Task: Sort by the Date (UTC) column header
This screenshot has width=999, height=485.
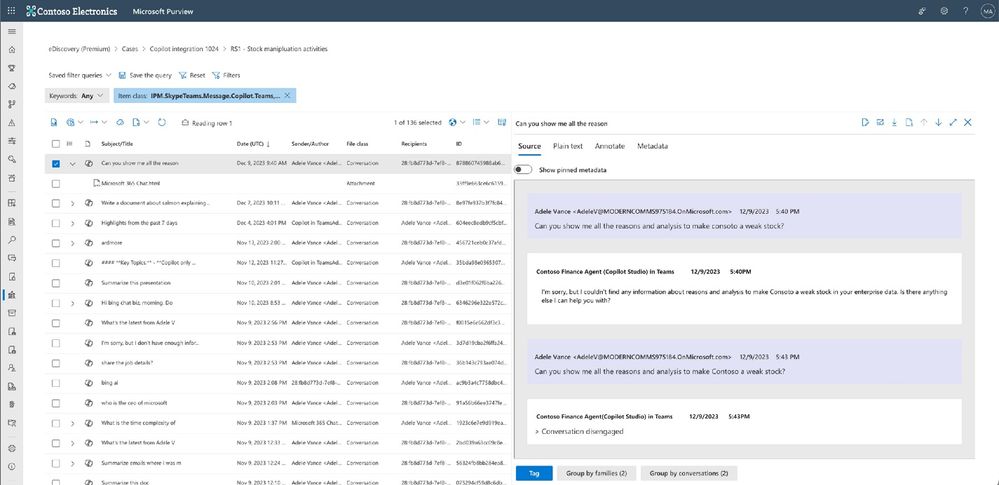Action: [253, 144]
